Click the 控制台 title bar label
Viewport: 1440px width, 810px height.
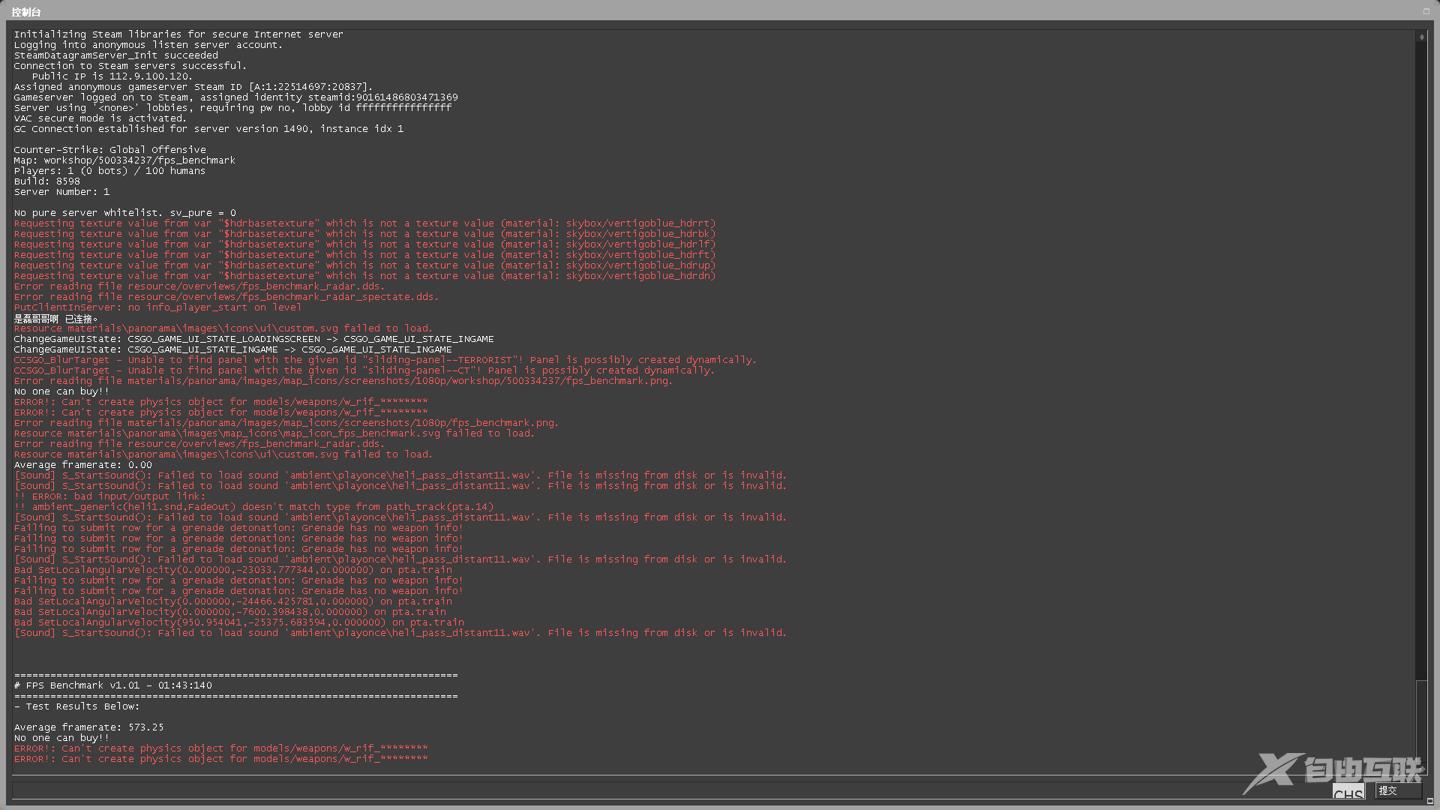pos(27,12)
